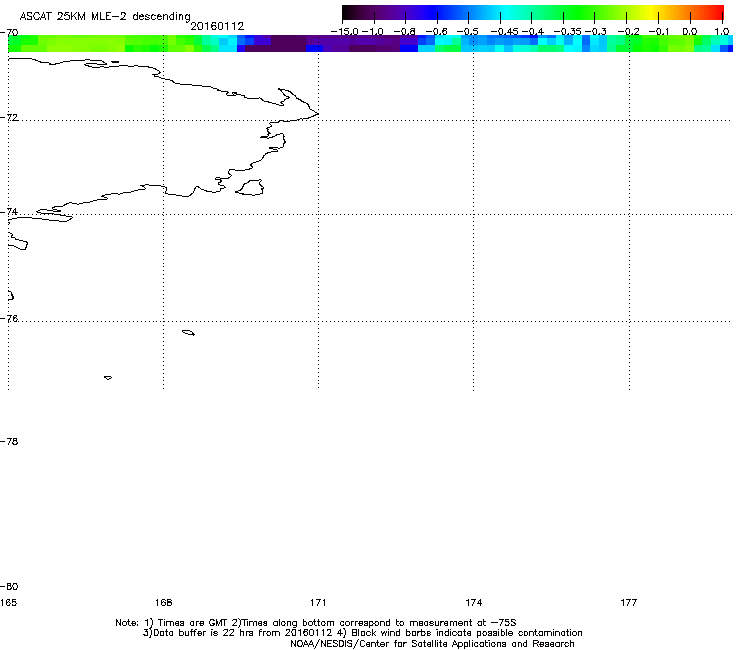Click the -80 latitude label
740x650 pixels.
pyautogui.click(x=9, y=586)
